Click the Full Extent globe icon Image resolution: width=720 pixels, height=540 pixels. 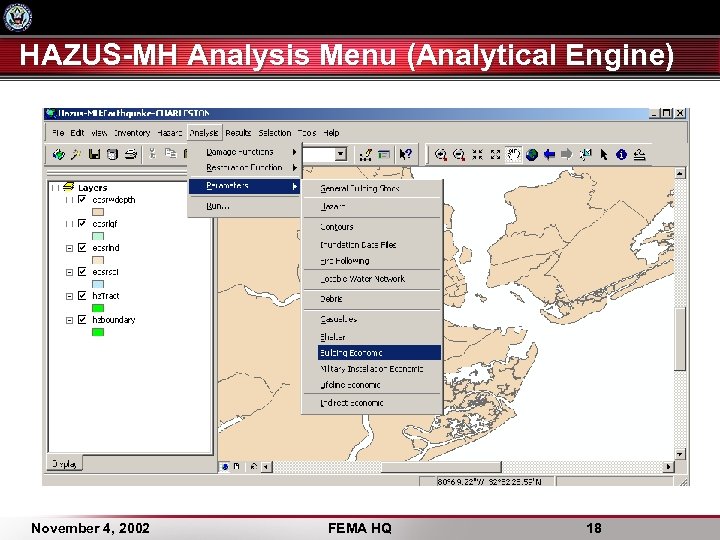(x=532, y=154)
